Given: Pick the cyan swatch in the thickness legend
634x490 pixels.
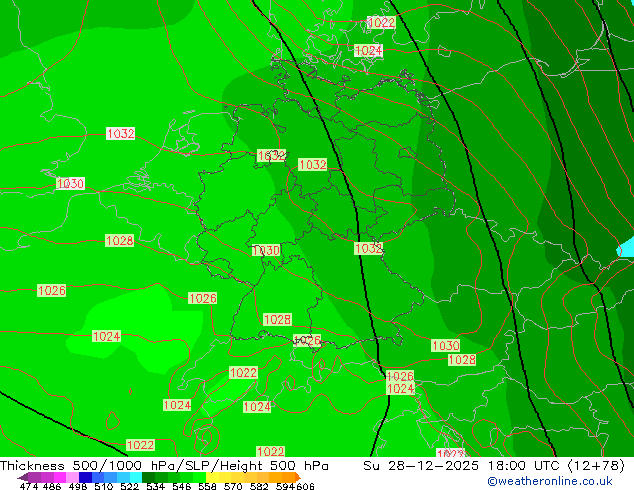Looking at the screenshot, I should coord(136,477).
